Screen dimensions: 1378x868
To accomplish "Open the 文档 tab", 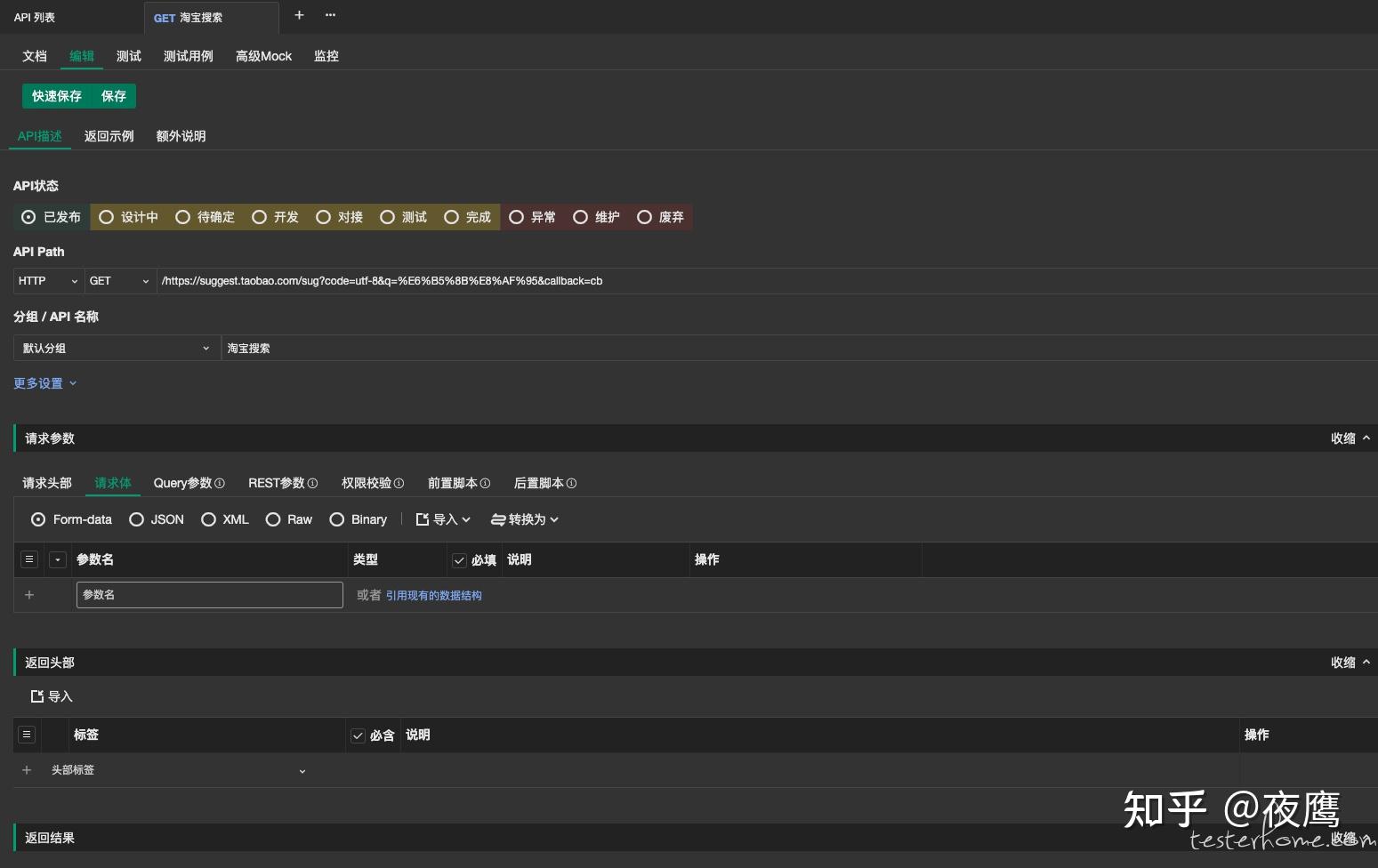I will point(35,56).
